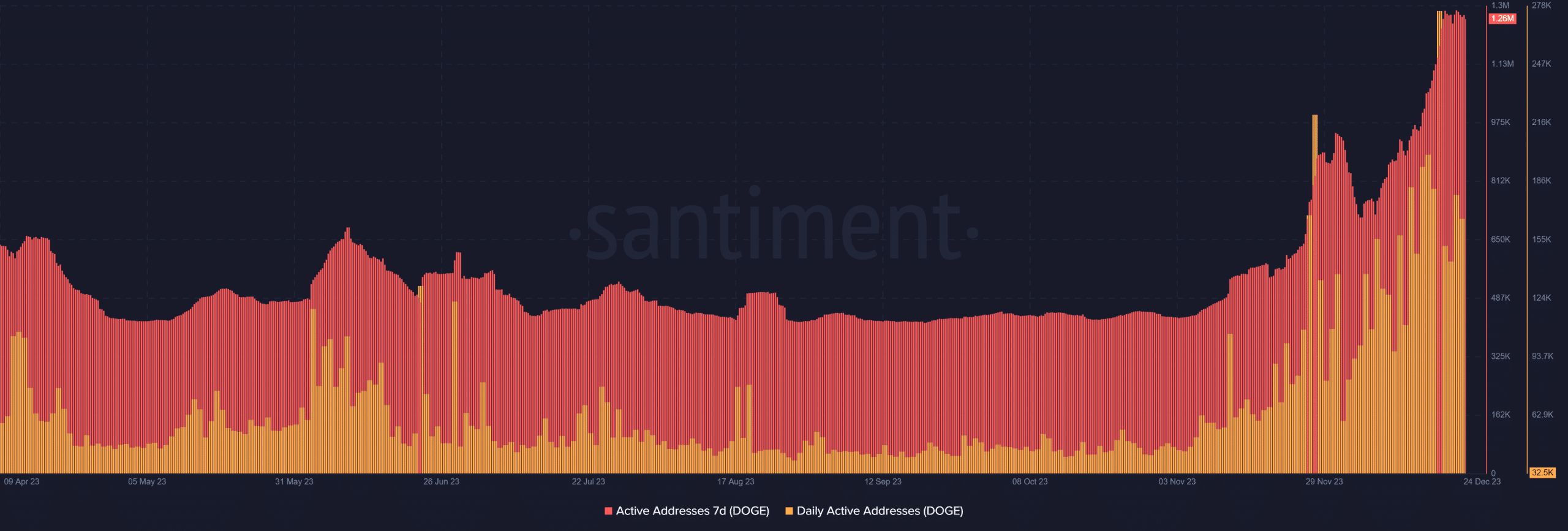Click the 08 Oct 23 date label

1030,482
